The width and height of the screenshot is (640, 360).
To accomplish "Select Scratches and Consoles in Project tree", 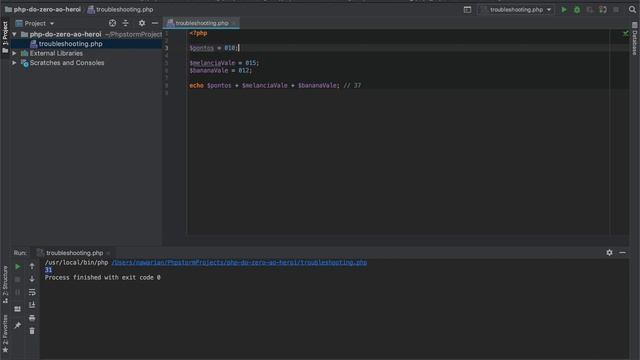I will [67, 63].
